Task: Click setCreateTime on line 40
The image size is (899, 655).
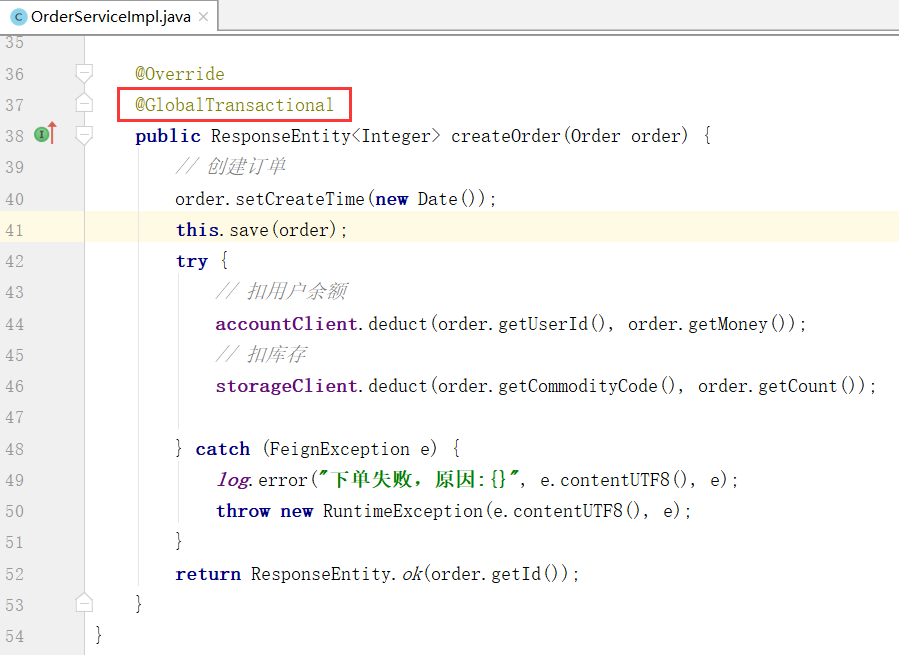Action: tap(300, 199)
